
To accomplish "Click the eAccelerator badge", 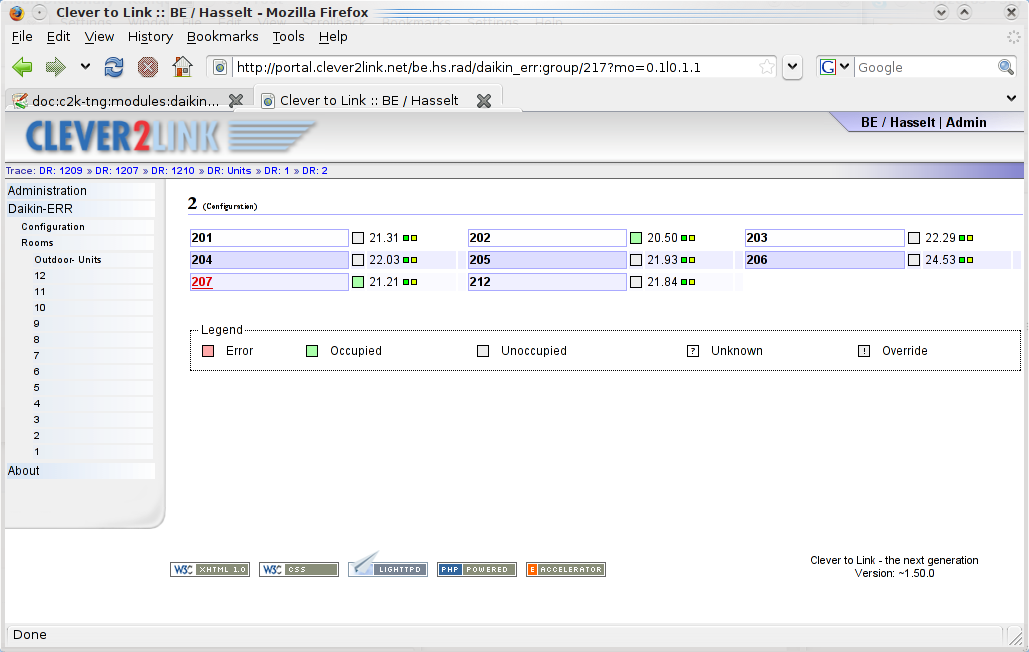I will 566,569.
